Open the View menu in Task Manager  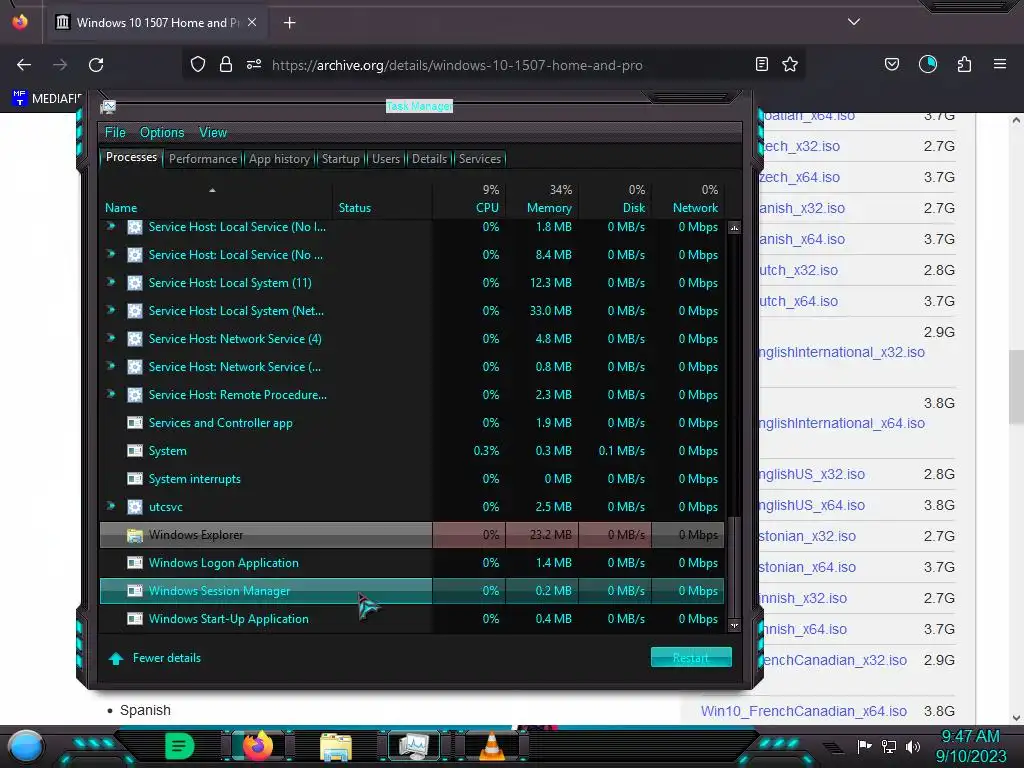(213, 133)
